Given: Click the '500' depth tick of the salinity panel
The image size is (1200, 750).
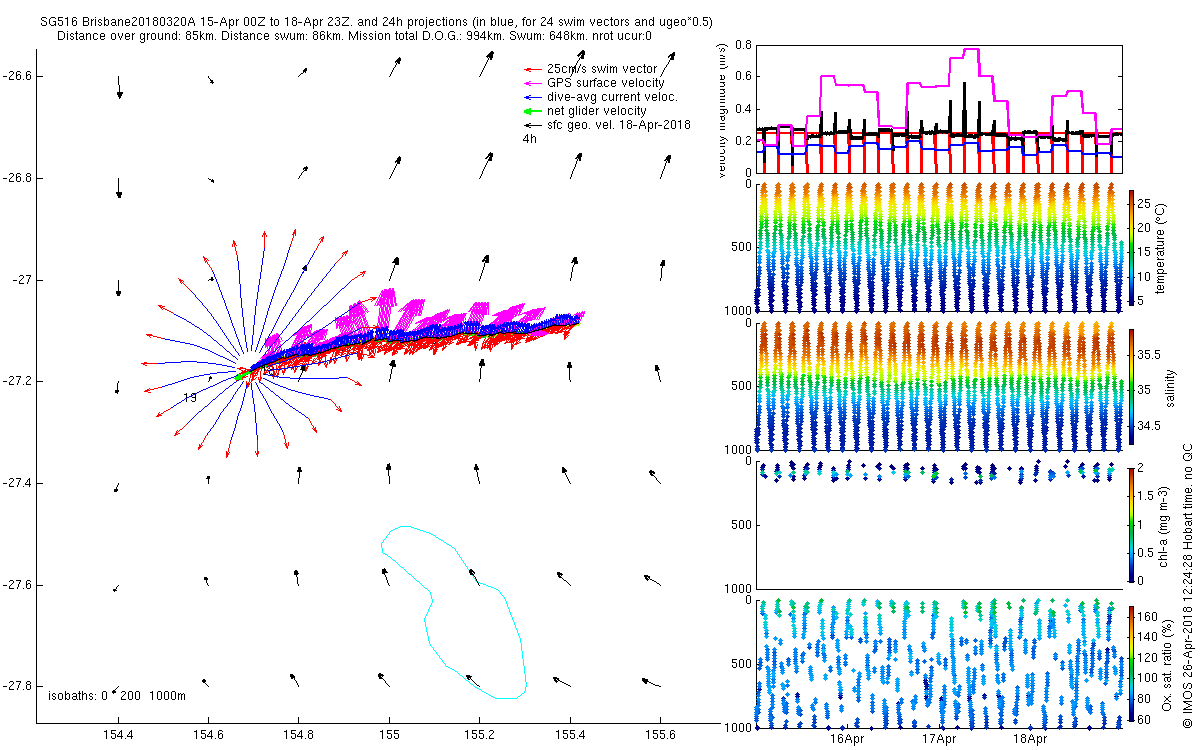Looking at the screenshot, I should click(740, 386).
